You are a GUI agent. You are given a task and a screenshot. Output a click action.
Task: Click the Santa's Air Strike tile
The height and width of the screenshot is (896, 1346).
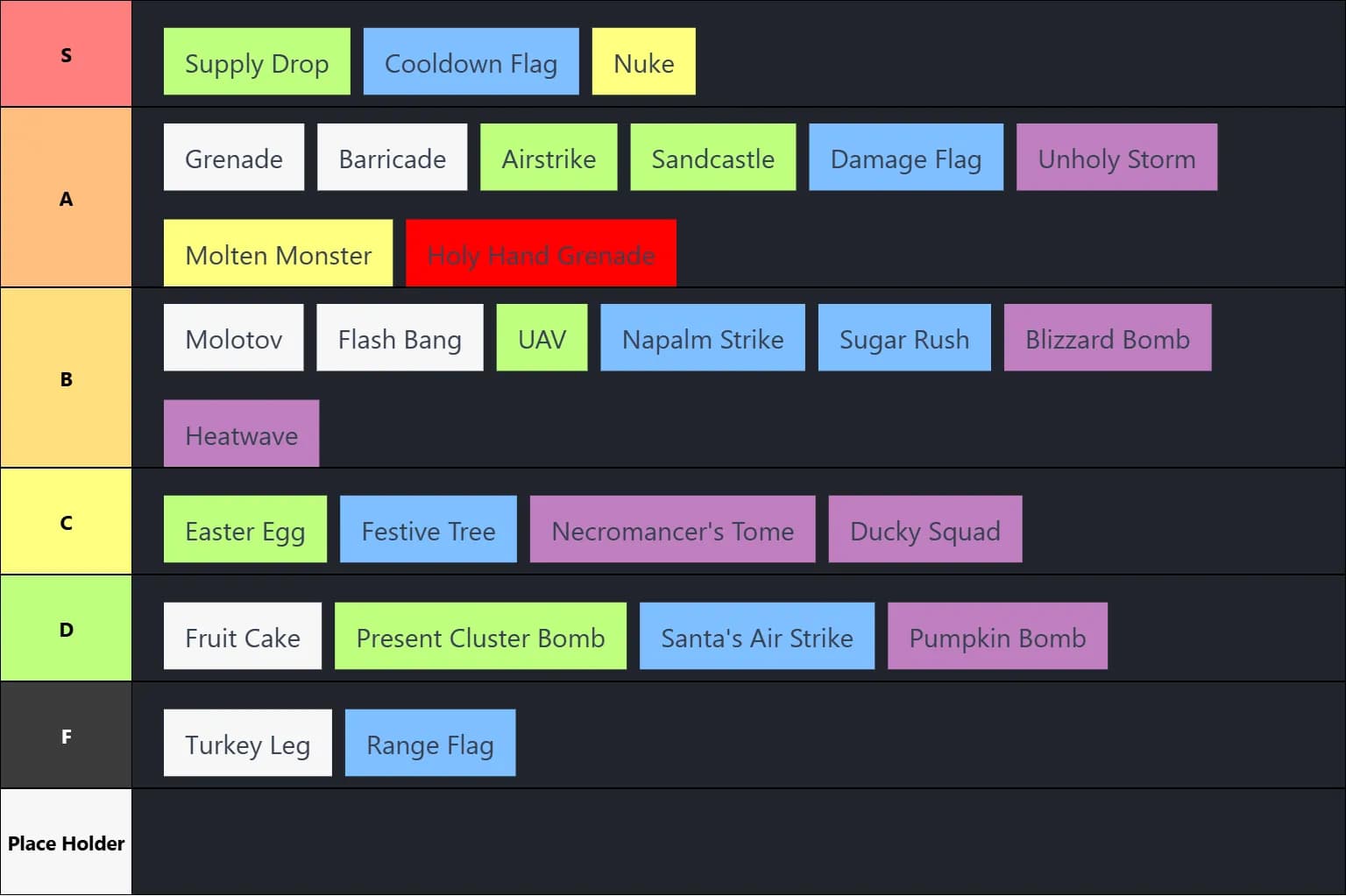coord(756,637)
